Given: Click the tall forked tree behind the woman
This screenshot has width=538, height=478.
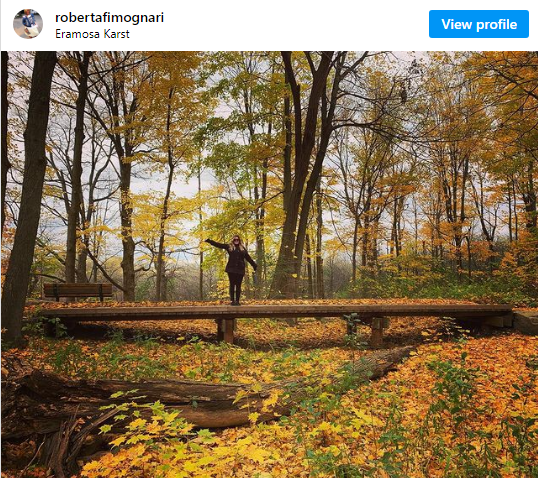Looking at the screenshot, I should 302,172.
